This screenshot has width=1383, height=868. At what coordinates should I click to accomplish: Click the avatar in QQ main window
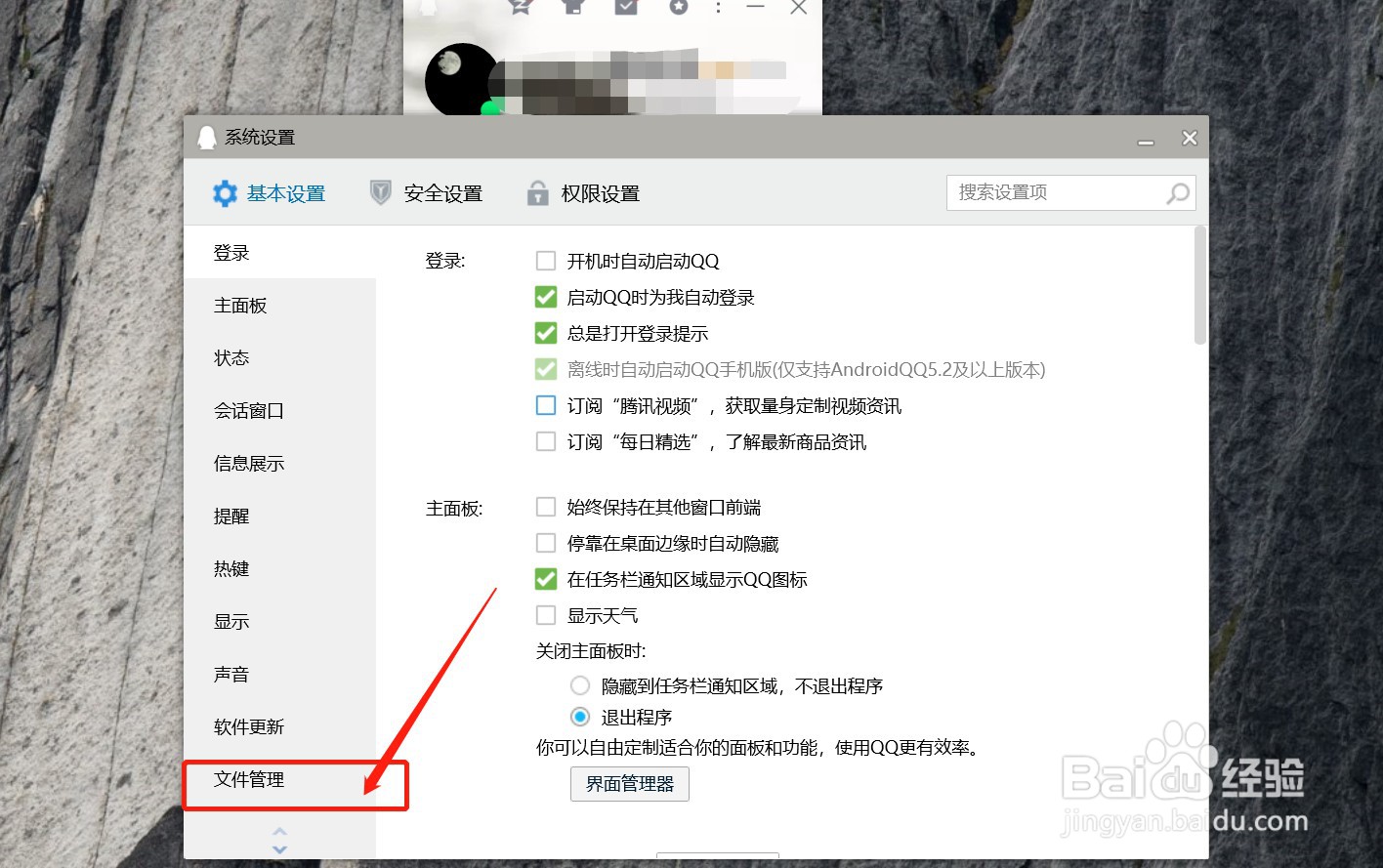(x=463, y=79)
